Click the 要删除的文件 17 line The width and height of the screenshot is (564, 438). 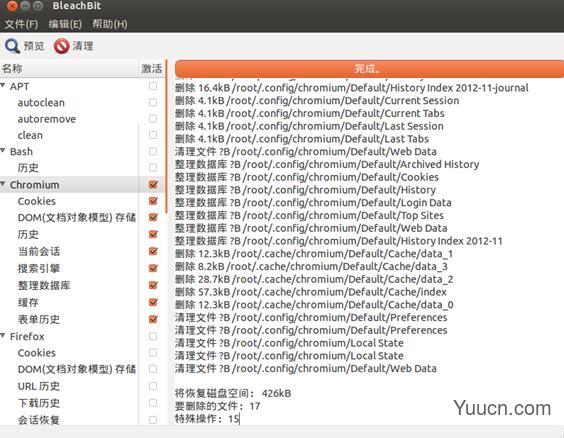(217, 406)
